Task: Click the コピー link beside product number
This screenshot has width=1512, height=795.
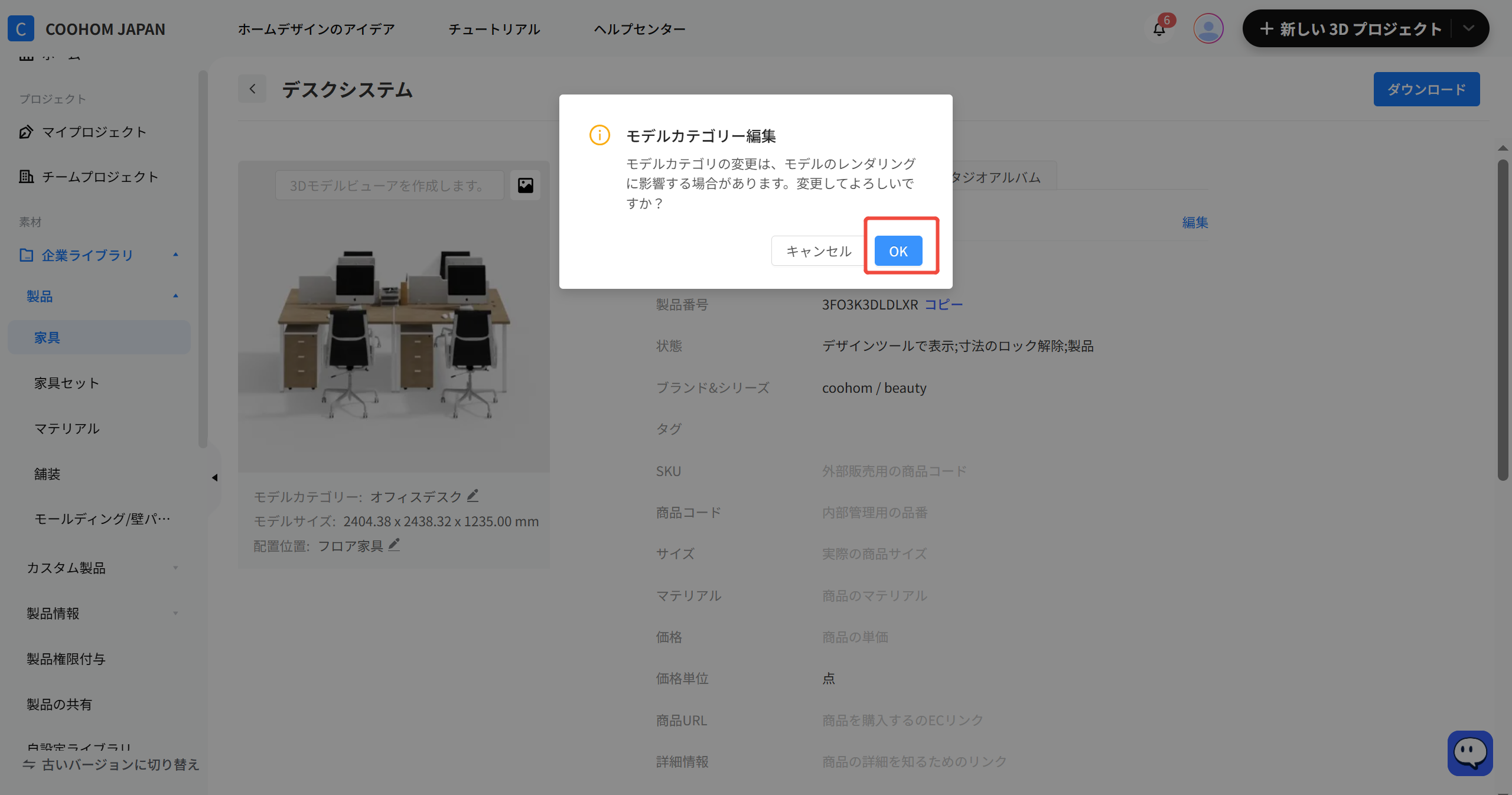Action: (x=943, y=304)
